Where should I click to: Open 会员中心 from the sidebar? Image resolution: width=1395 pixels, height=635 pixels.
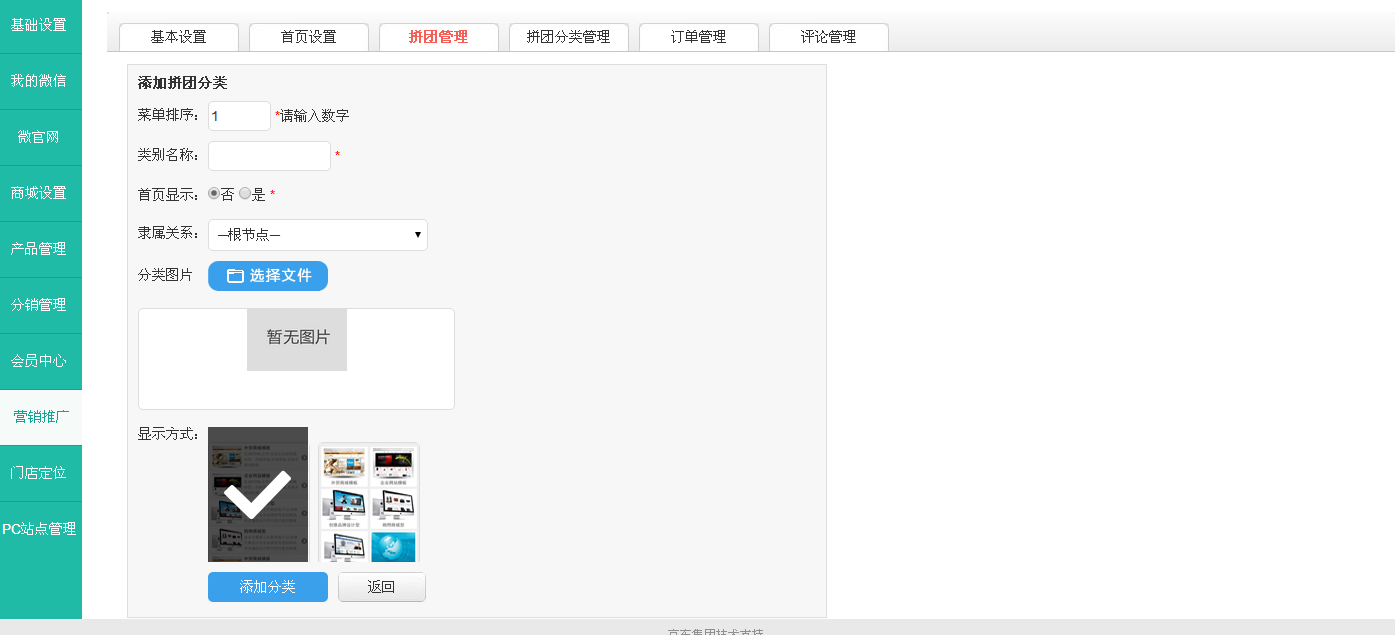(40, 361)
